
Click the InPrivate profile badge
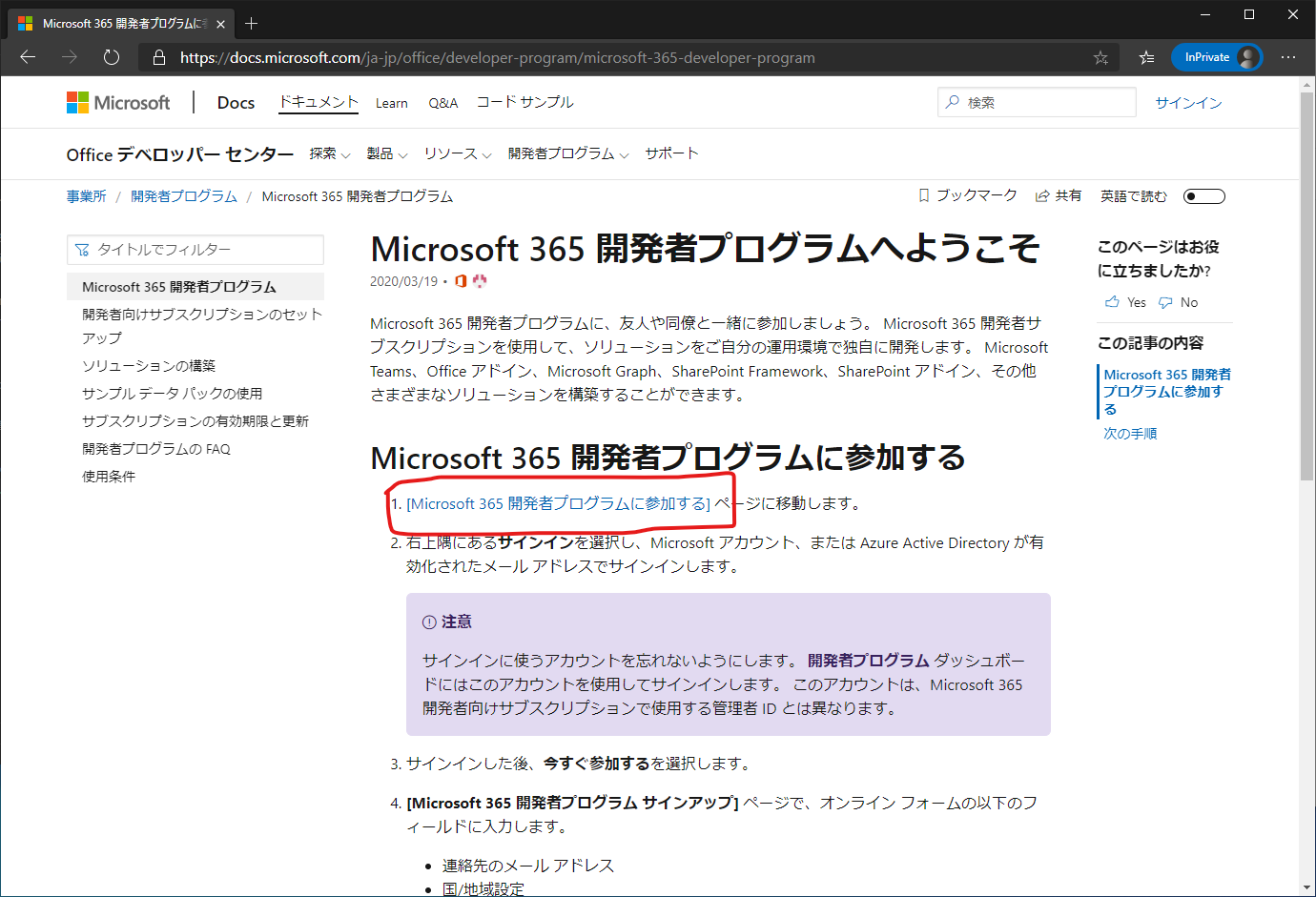pyautogui.click(x=1217, y=57)
